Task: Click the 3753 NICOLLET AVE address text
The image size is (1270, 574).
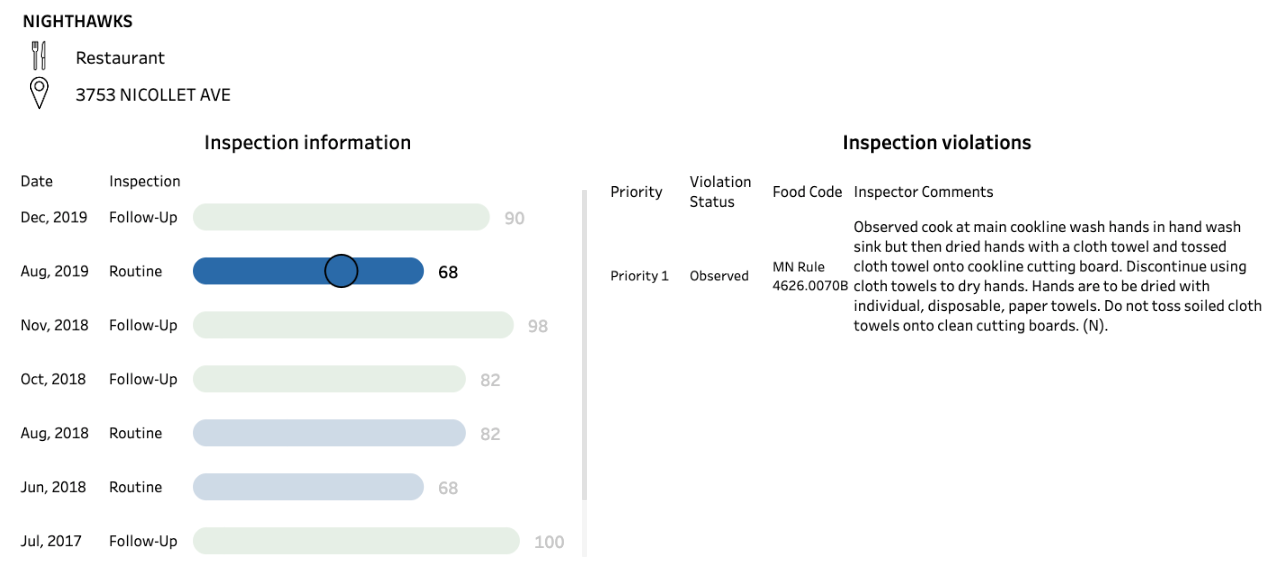Action: (x=153, y=95)
